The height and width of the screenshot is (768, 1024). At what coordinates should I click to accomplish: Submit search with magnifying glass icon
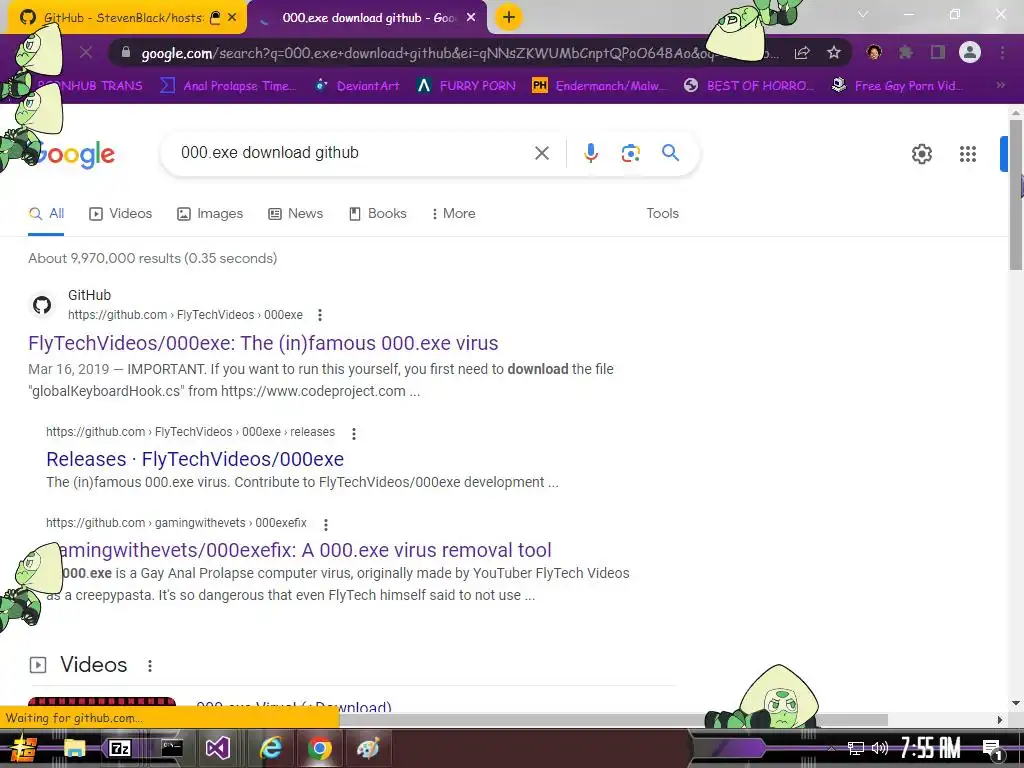671,153
